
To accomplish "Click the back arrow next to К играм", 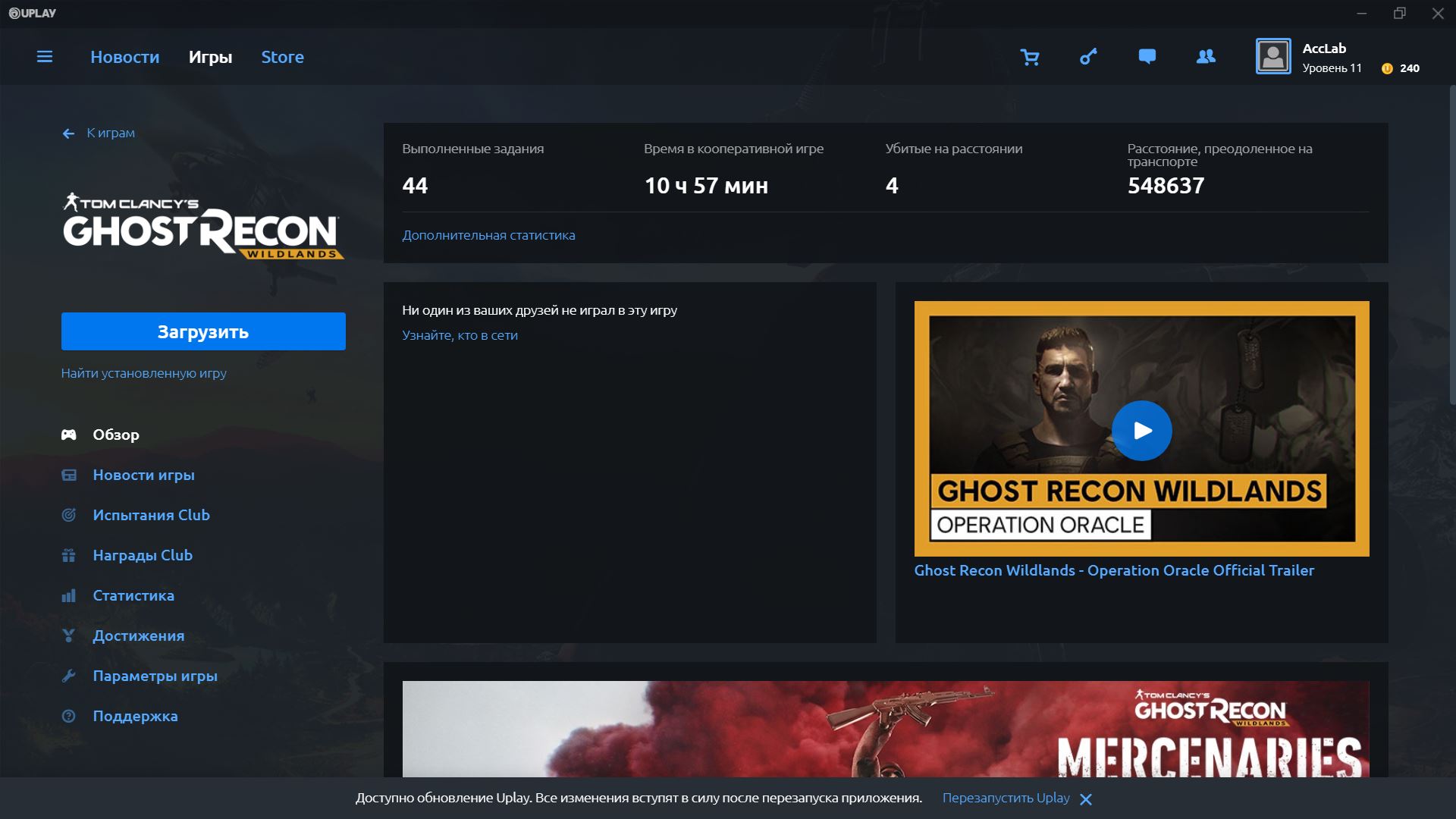I will [x=68, y=133].
